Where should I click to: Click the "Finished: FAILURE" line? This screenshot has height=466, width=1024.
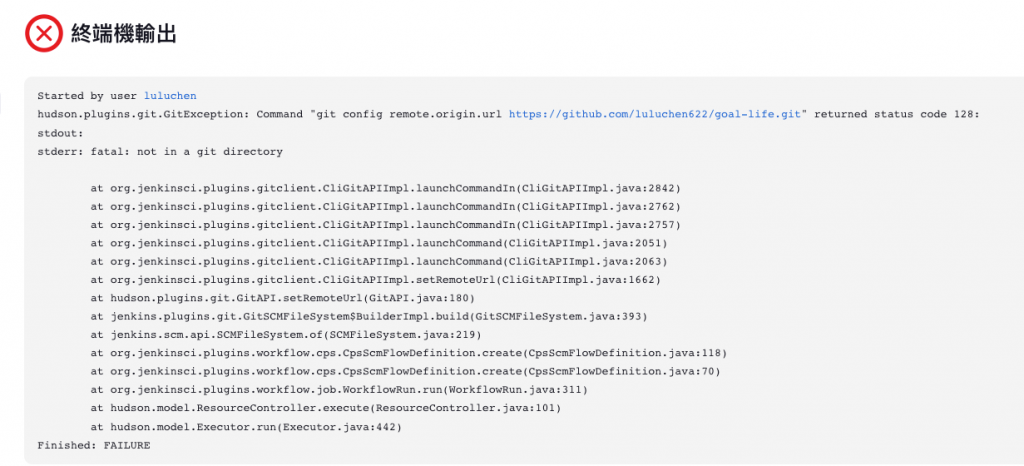tap(93, 446)
